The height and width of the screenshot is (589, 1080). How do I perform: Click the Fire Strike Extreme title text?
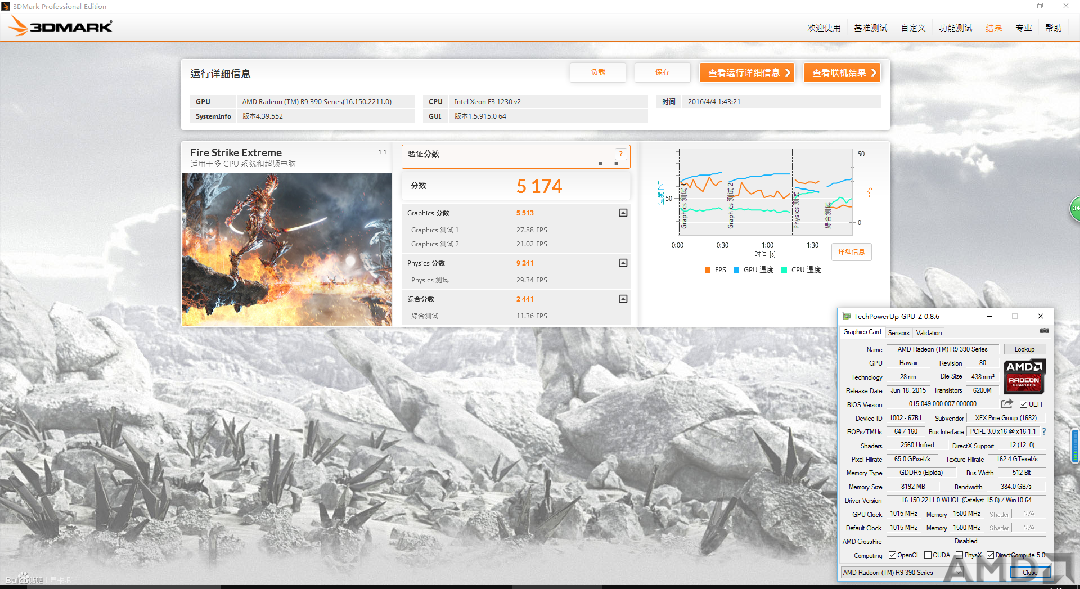point(236,152)
